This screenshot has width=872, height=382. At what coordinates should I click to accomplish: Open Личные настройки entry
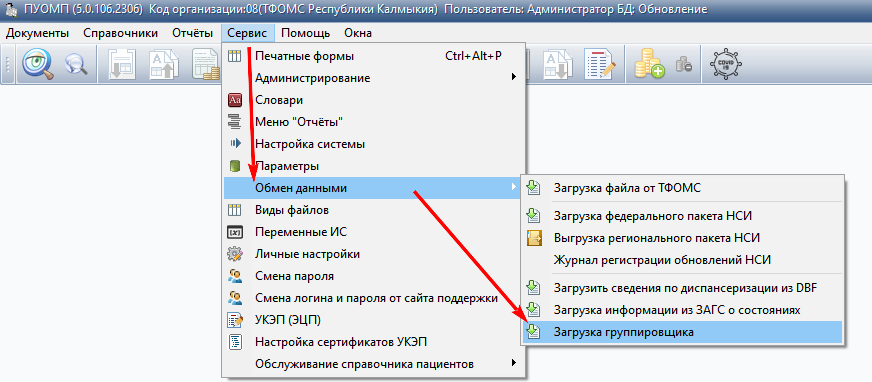point(374,254)
